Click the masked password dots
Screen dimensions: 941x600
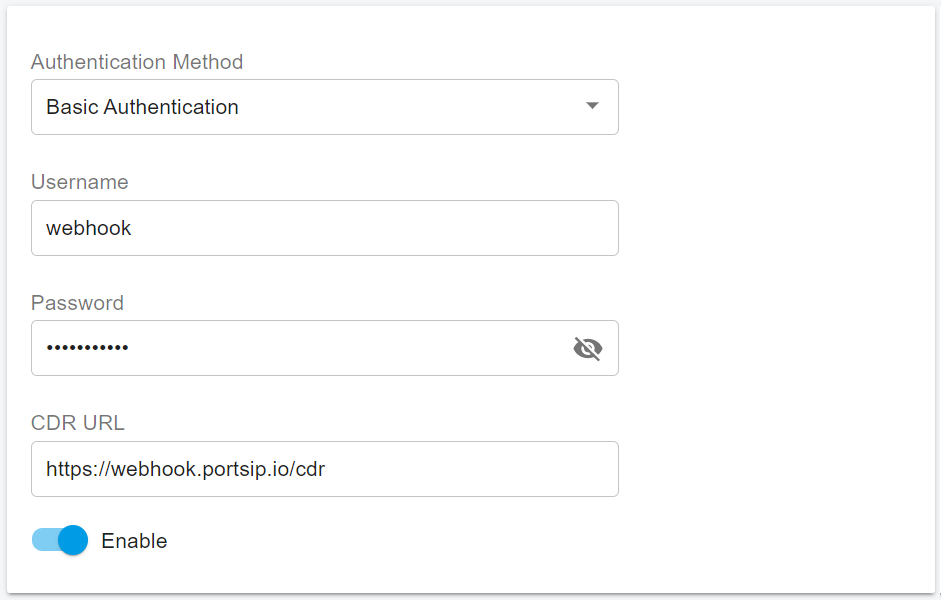[x=88, y=348]
